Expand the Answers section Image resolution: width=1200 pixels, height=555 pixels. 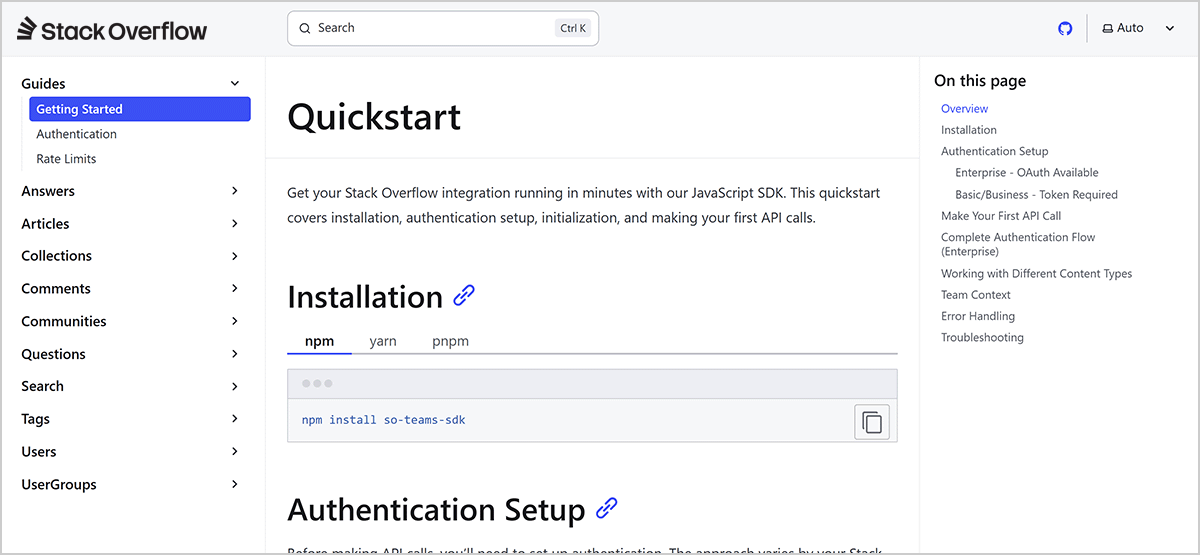pos(235,191)
